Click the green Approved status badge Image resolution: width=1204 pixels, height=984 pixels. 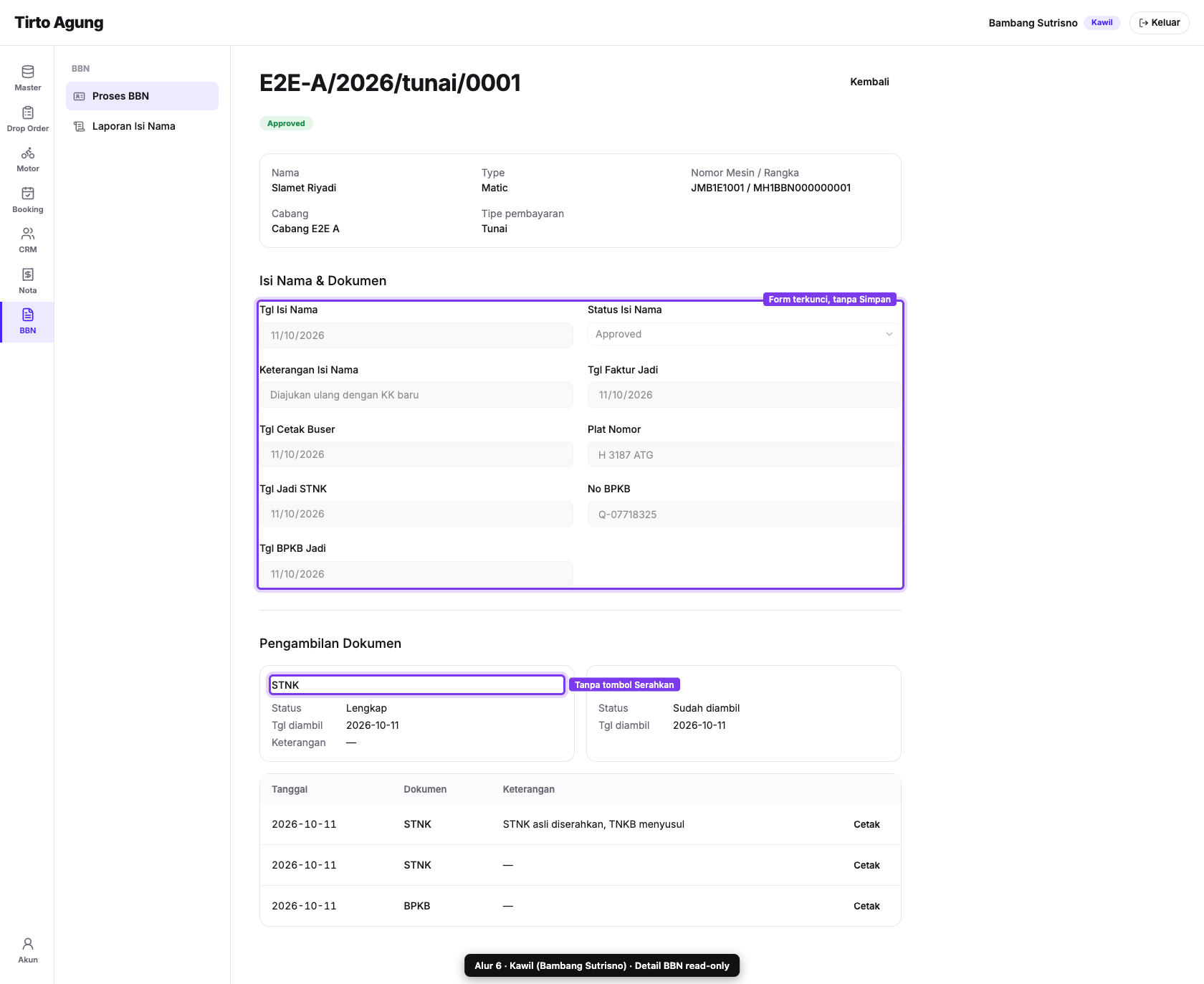(286, 123)
